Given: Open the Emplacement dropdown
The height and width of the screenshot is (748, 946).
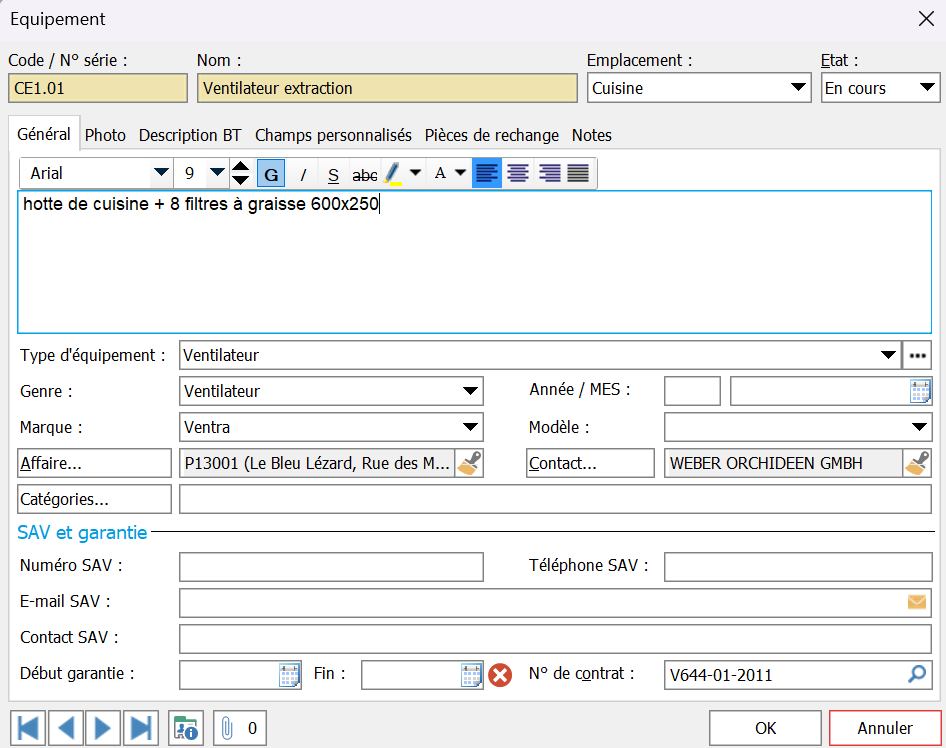Looking at the screenshot, I should pos(798,88).
